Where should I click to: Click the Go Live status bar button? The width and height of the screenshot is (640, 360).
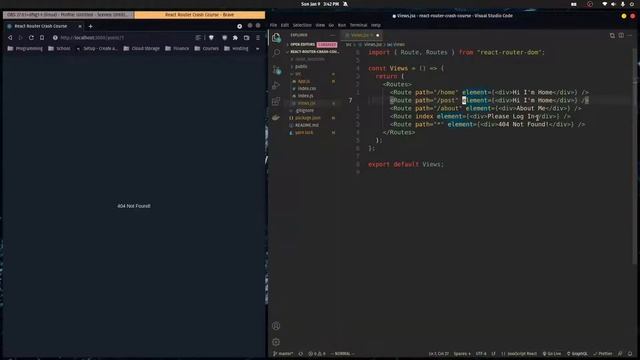pyautogui.click(x=551, y=353)
